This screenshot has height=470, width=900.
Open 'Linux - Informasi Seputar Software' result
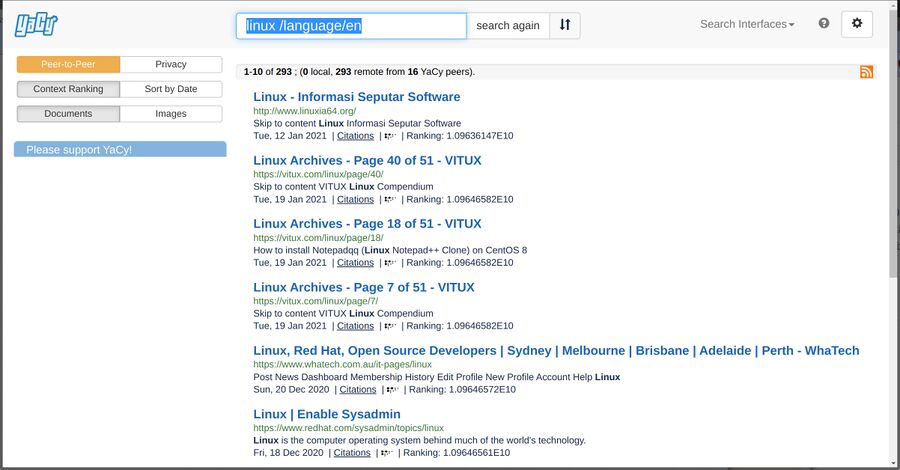pyautogui.click(x=356, y=97)
